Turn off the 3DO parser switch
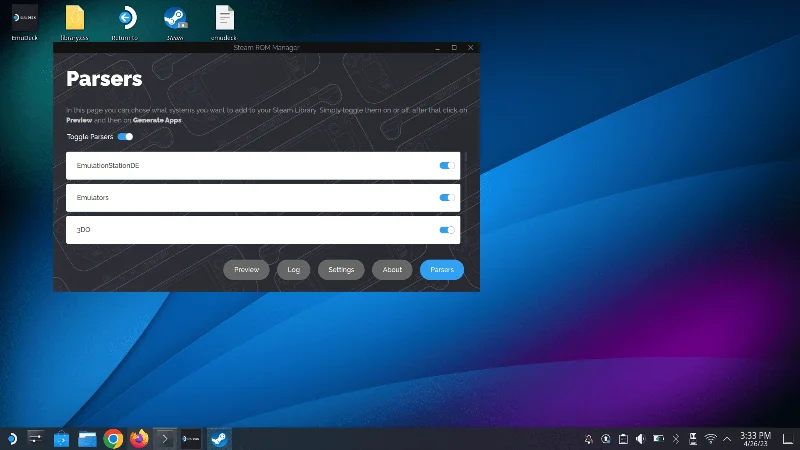The image size is (800, 450). tap(447, 230)
